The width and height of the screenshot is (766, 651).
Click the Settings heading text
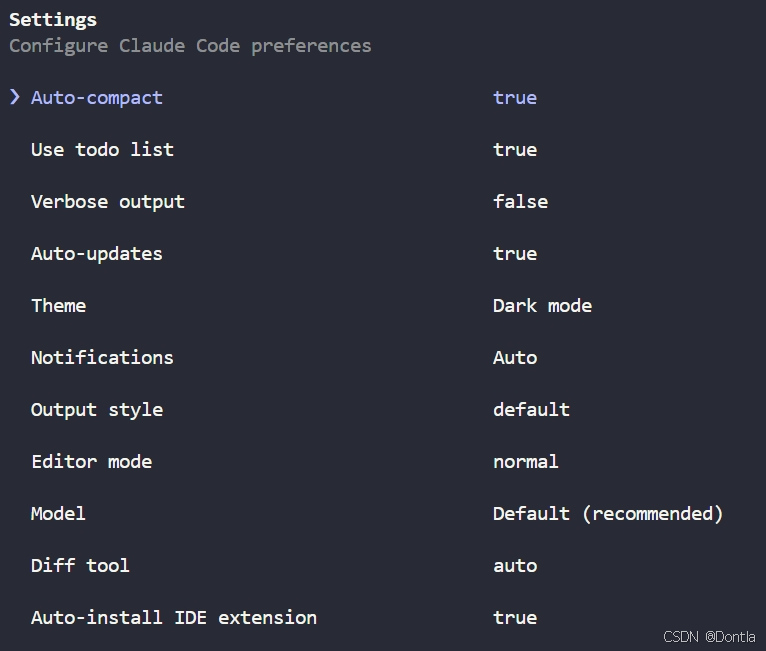[53, 20]
